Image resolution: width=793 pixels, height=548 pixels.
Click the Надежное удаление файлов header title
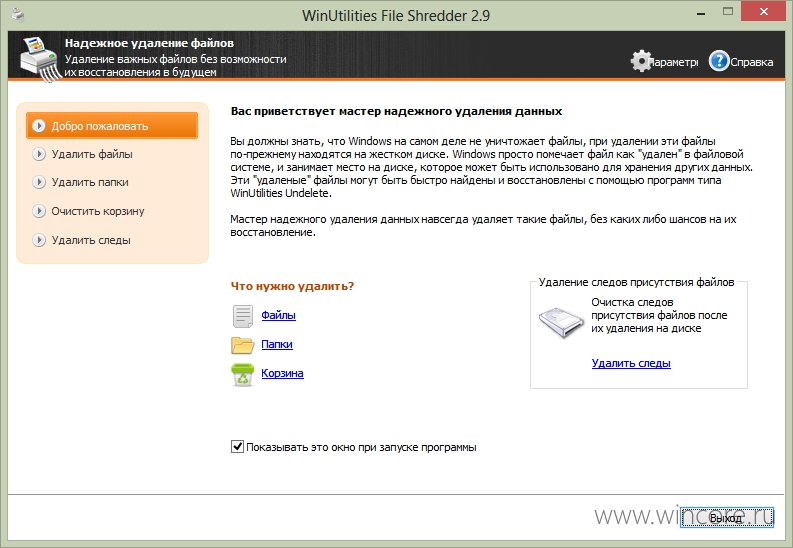149,43
